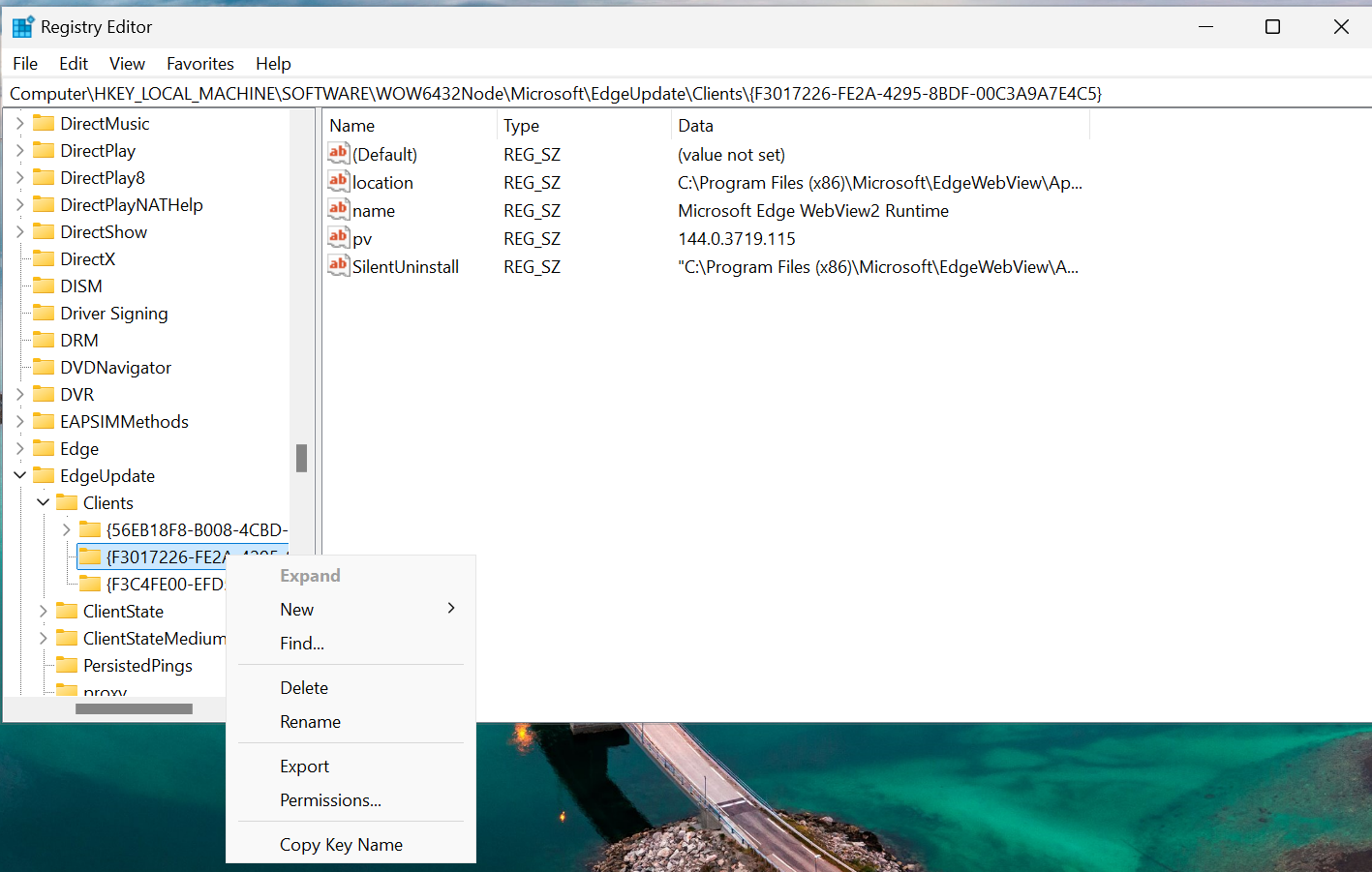Click the Data column header
1372x872 pixels.
coord(880,126)
